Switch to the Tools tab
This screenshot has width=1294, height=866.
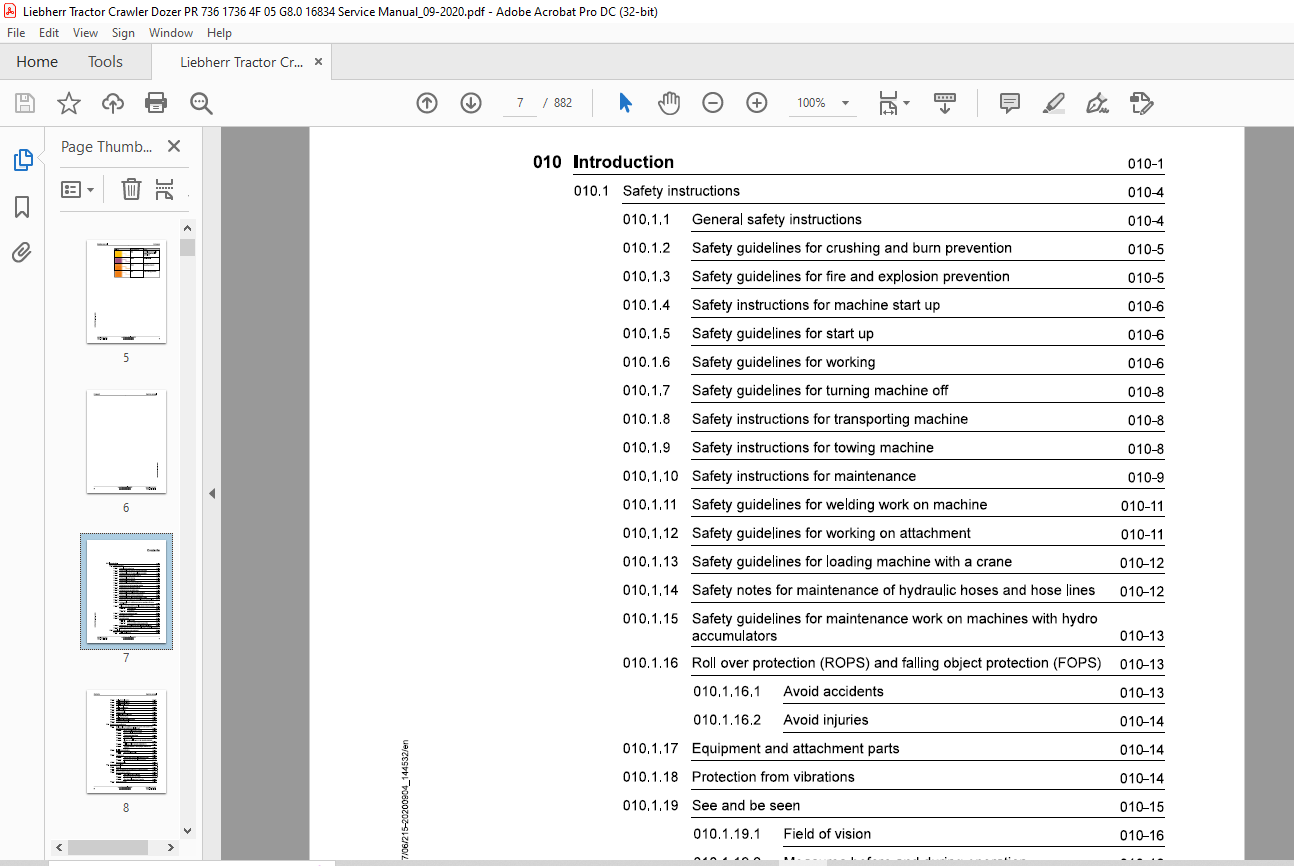coord(105,62)
